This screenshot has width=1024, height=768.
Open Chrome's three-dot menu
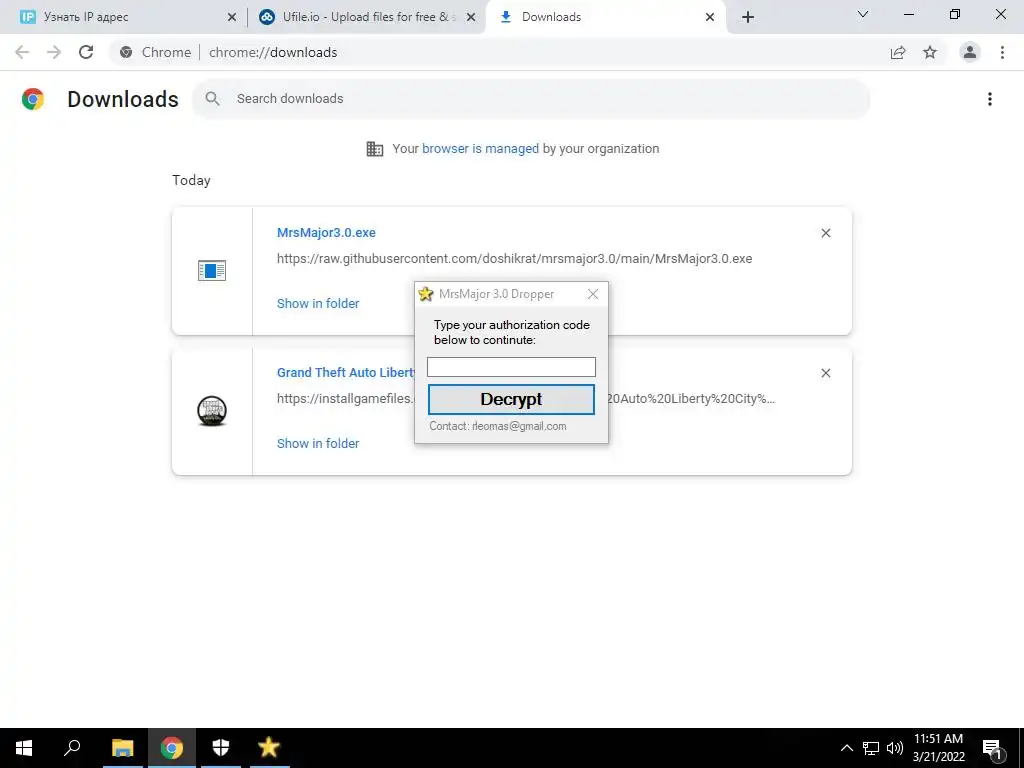(x=1002, y=52)
